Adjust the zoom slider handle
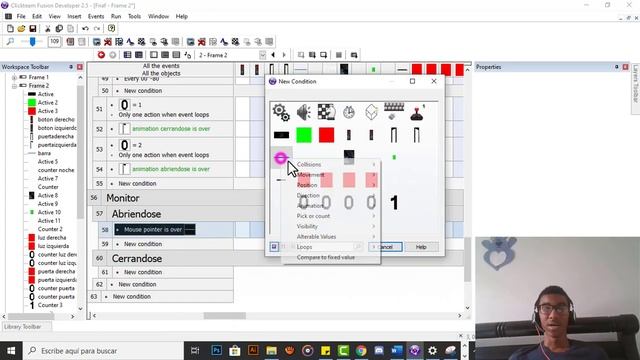This screenshot has width=640, height=360. click(x=33, y=41)
